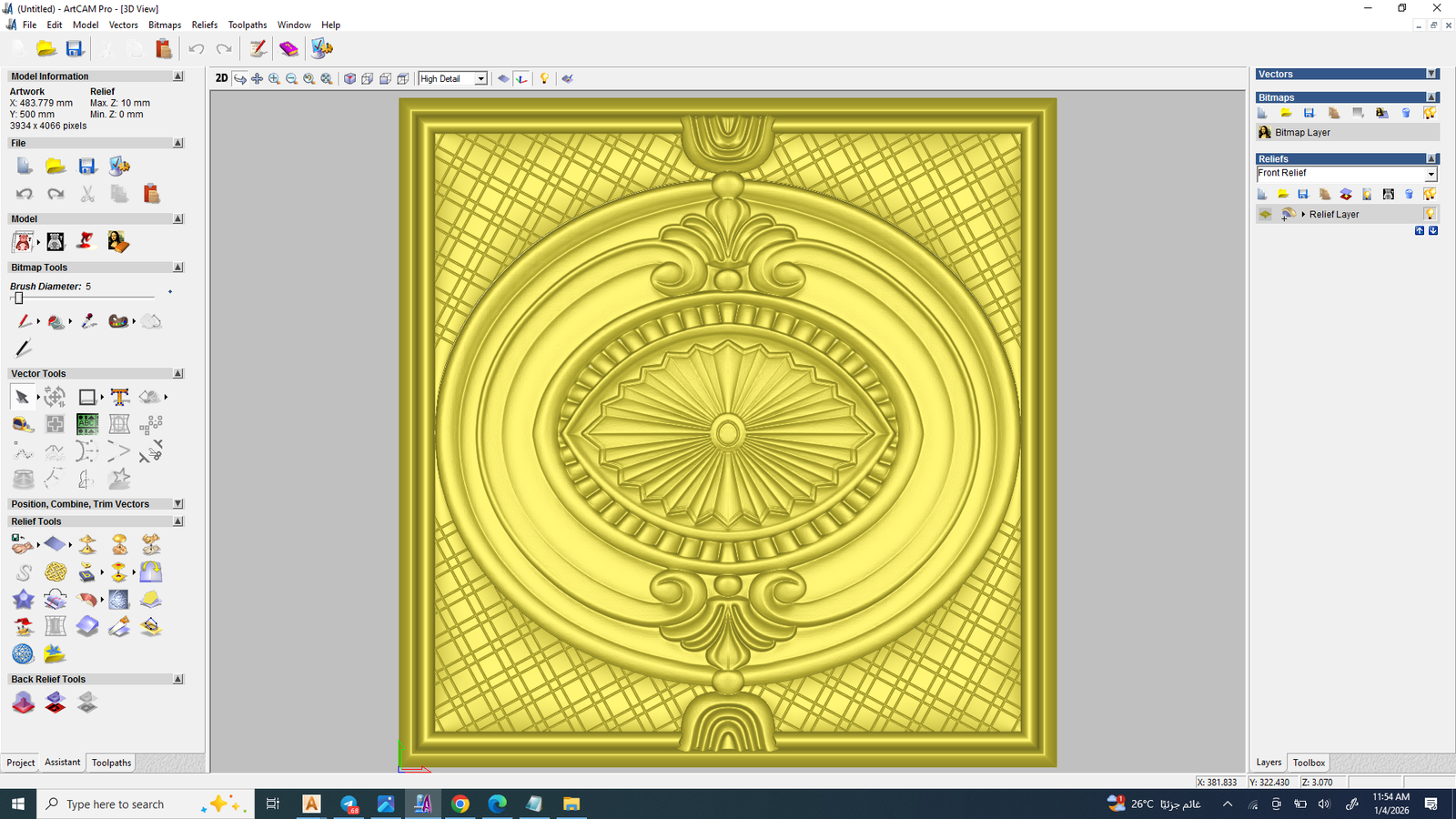This screenshot has height=819, width=1456.
Task: Click the Bitmap Layer thumbnail in Bitmaps panel
Action: coord(1265,132)
